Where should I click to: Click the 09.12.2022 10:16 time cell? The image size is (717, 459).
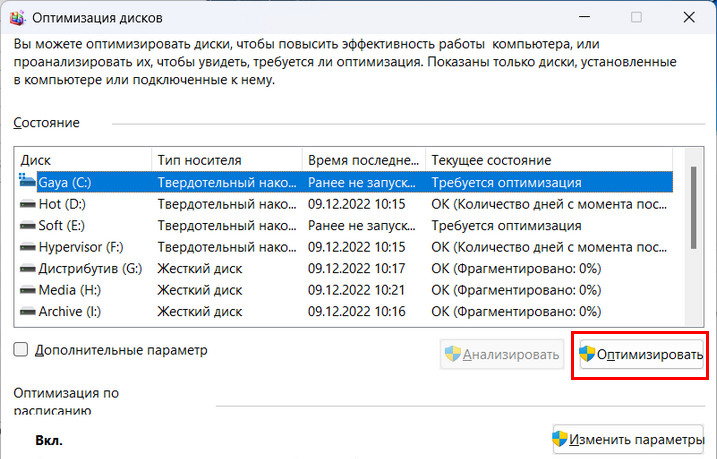click(356, 311)
